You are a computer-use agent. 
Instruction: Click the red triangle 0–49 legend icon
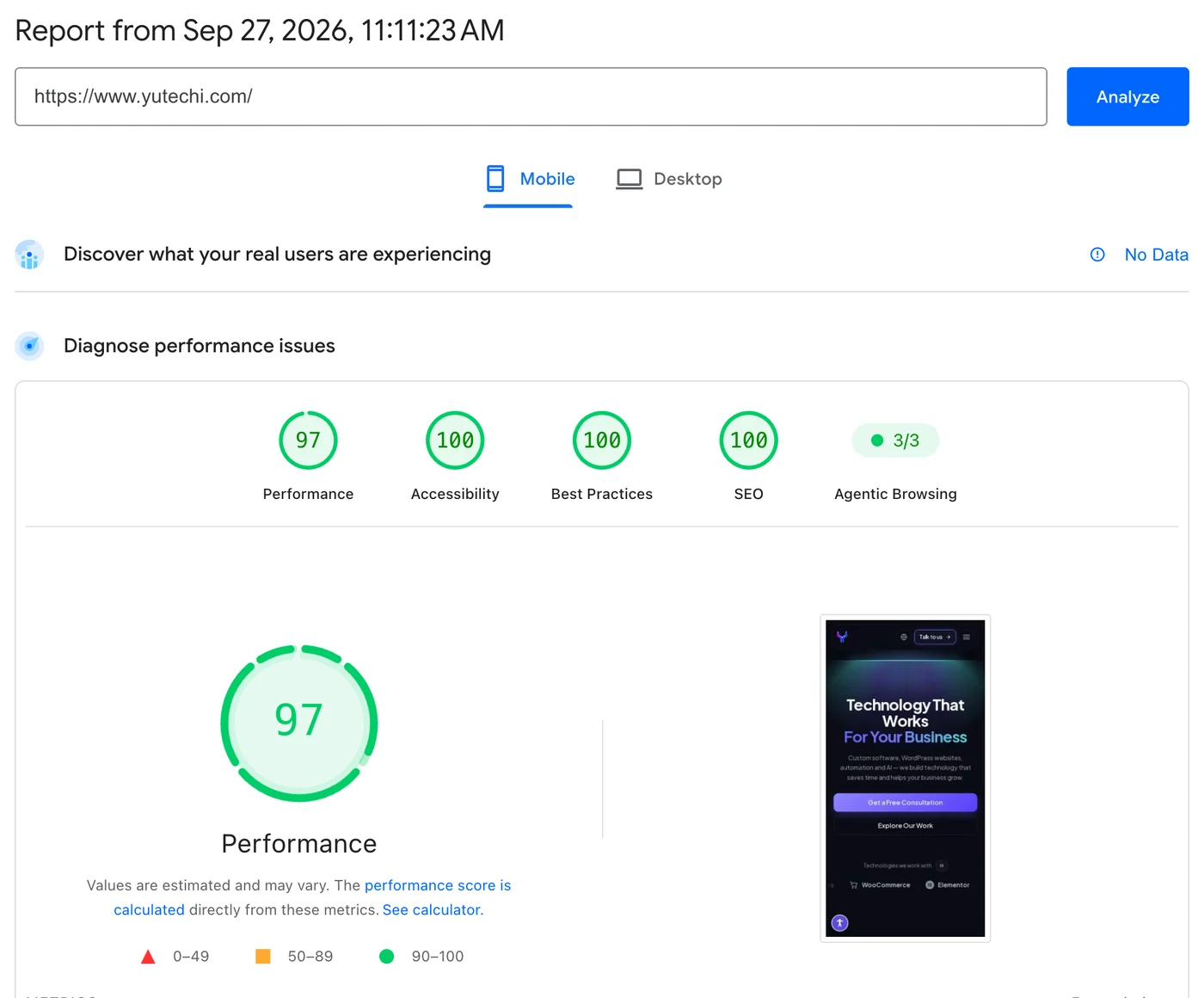(x=148, y=957)
